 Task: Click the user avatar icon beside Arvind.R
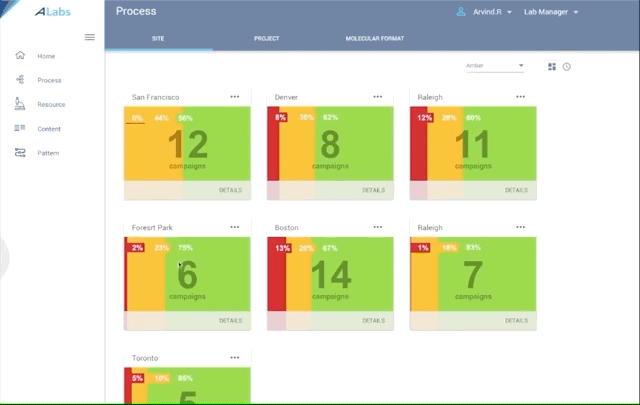coord(461,12)
